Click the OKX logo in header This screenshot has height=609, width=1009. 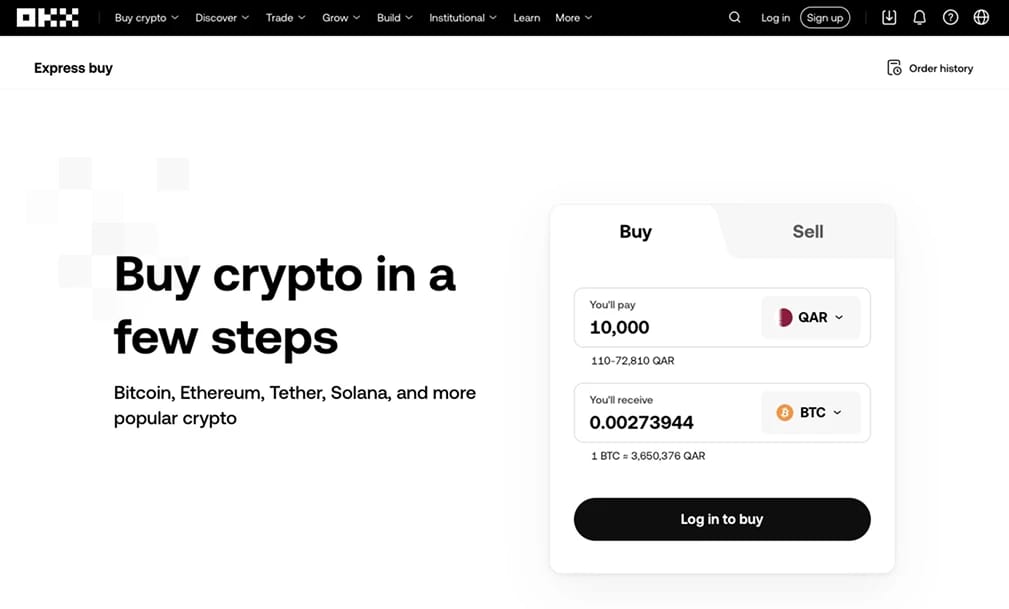pos(48,18)
